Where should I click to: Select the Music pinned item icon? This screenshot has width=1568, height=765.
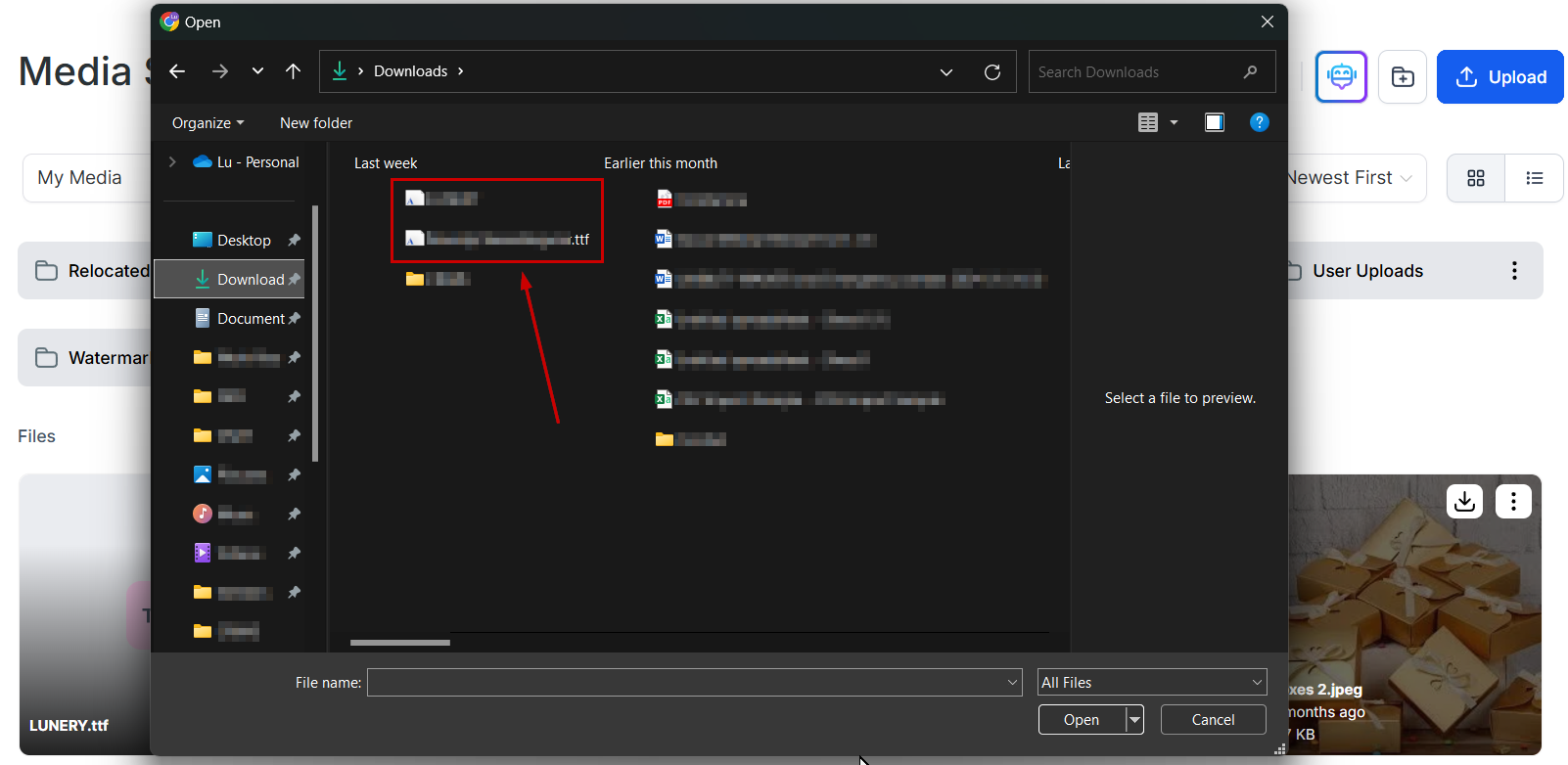203,514
